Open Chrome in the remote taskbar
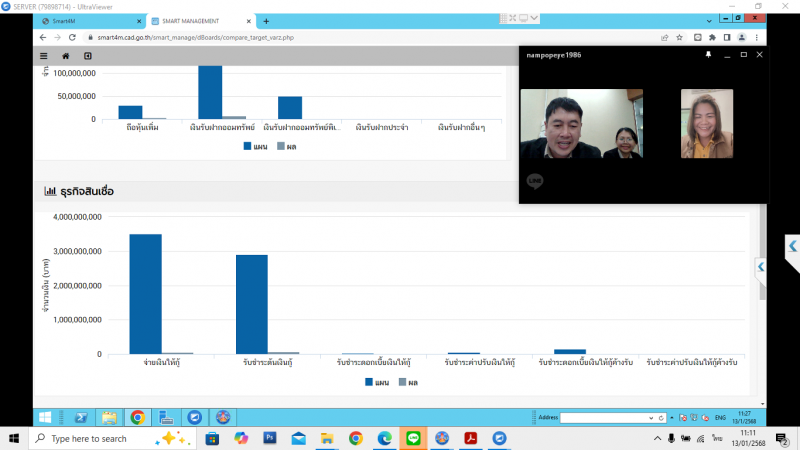This screenshot has width=800, height=450. click(x=137, y=417)
